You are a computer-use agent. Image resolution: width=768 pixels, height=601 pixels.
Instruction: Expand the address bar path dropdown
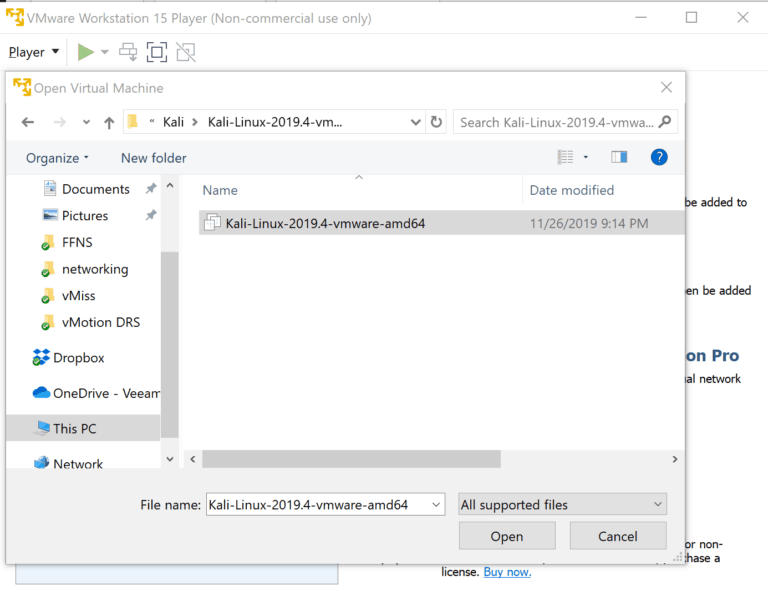(x=416, y=122)
